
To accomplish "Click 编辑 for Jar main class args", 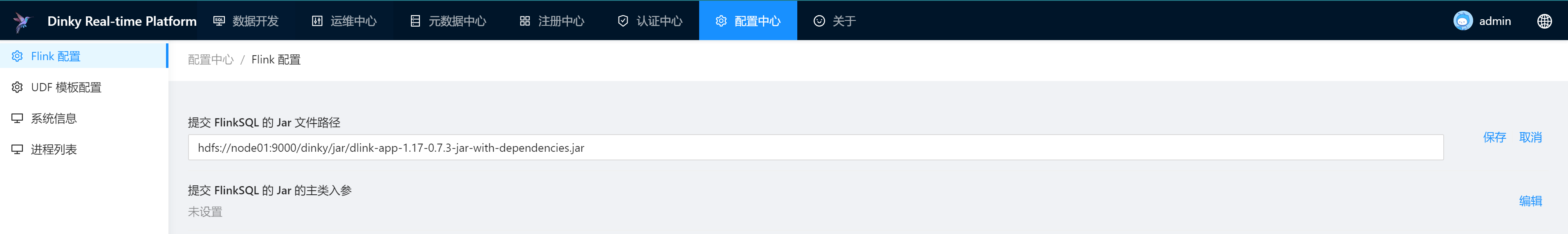I will point(1530,200).
